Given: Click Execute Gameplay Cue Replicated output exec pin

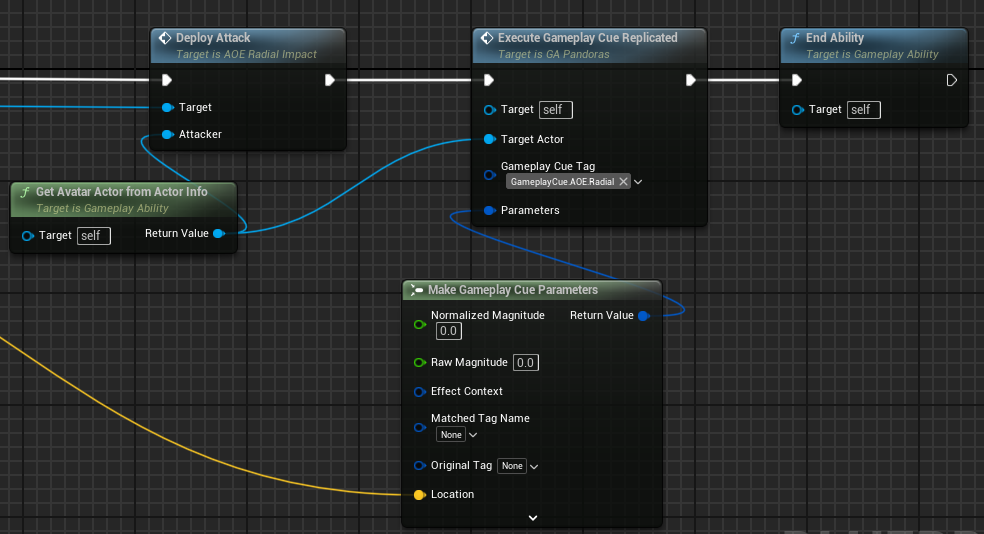Looking at the screenshot, I should 690,80.
